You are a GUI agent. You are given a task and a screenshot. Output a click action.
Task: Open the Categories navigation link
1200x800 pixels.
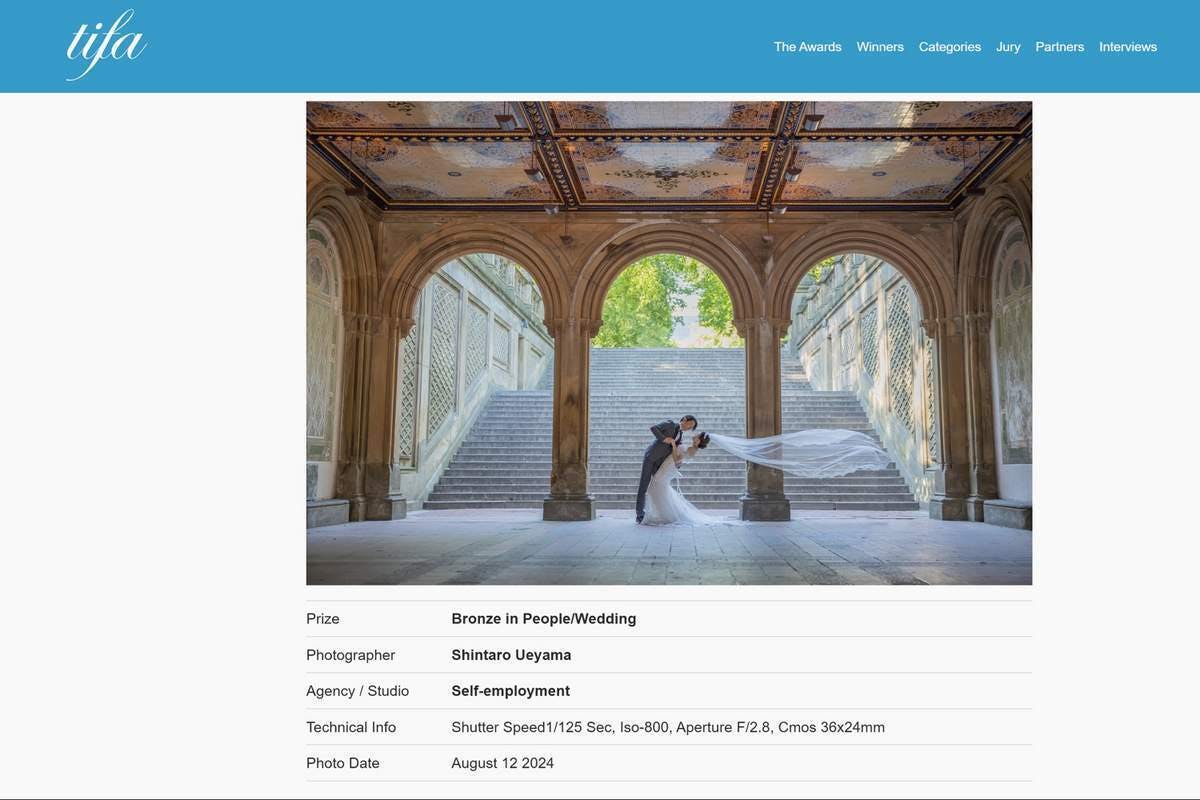tap(949, 47)
